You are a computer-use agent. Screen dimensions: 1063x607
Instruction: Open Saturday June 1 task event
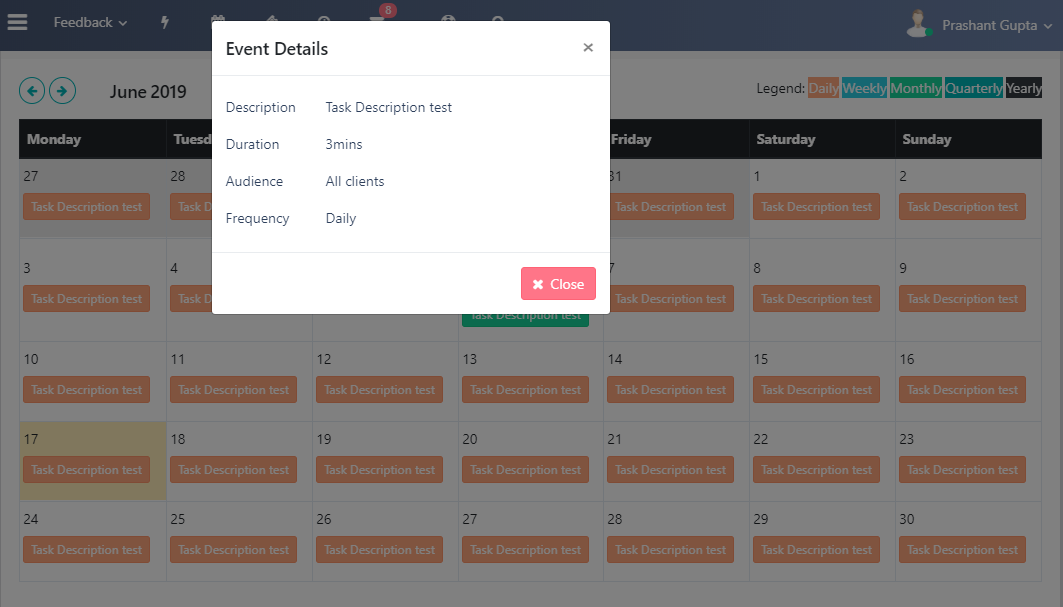click(x=816, y=207)
